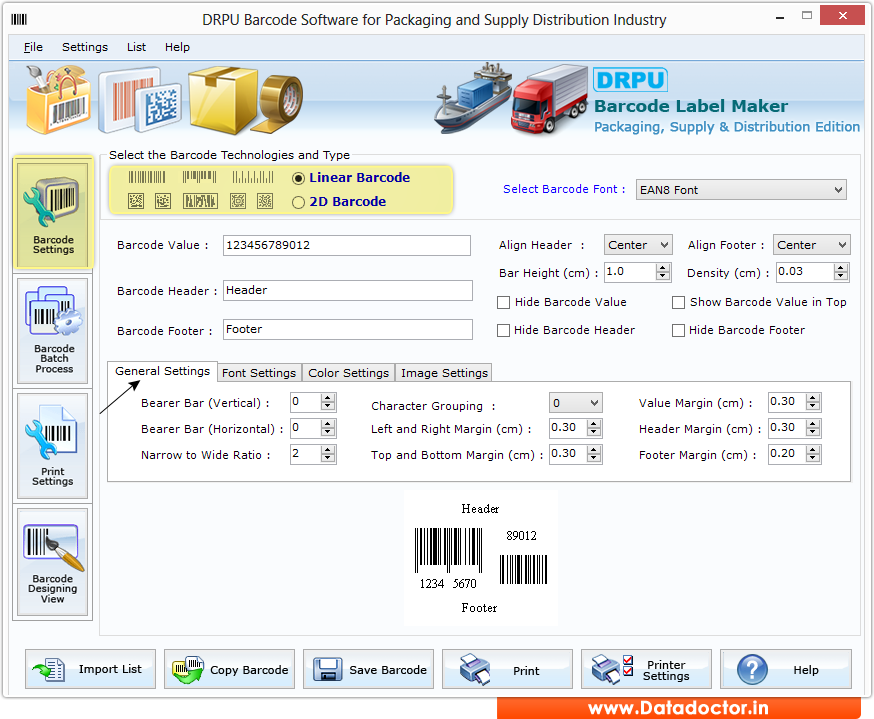Open the Character Grouping dropdown
Viewport: 874px width, 719px height.
[575, 402]
